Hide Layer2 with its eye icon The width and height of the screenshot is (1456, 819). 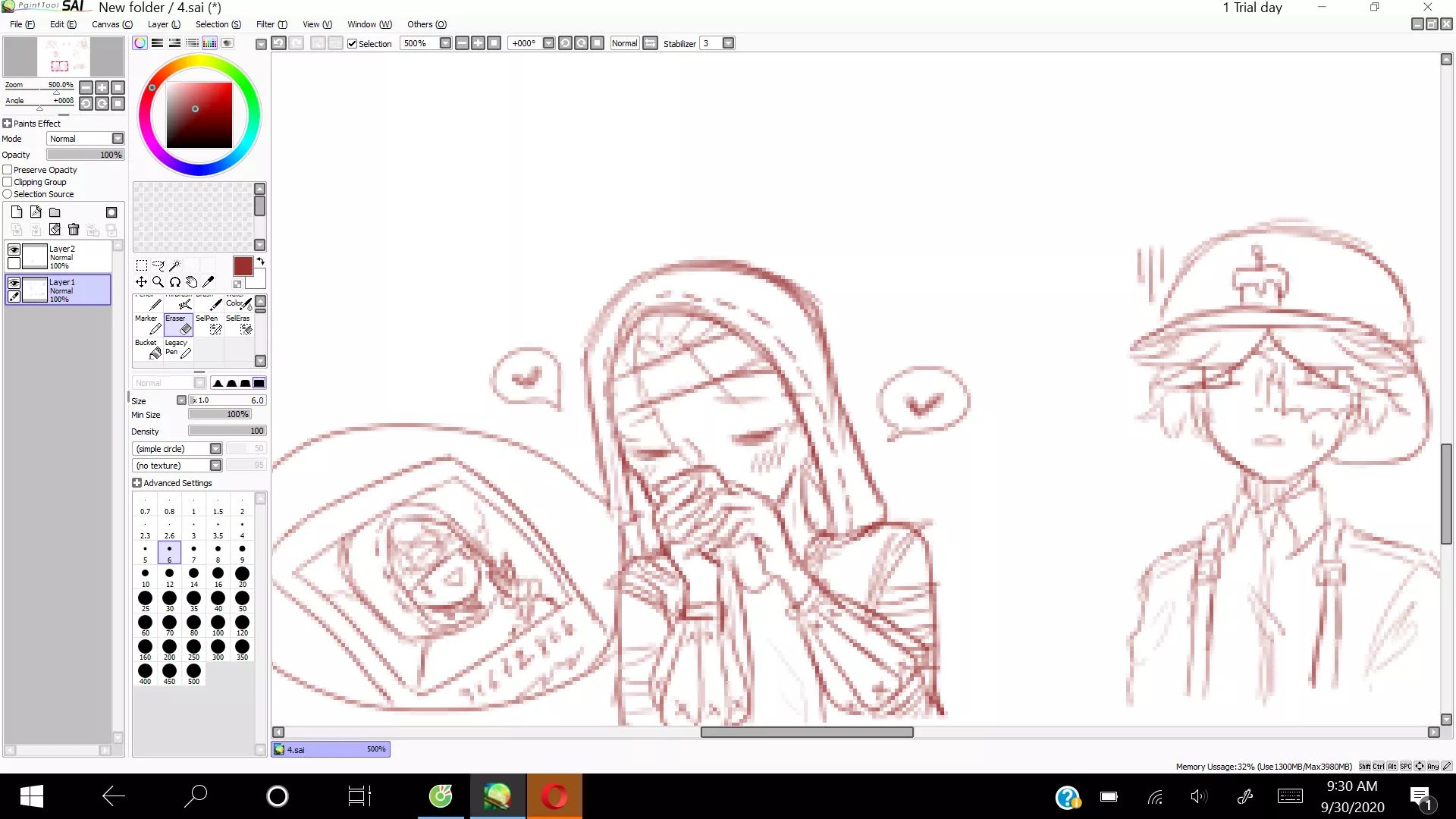point(14,249)
